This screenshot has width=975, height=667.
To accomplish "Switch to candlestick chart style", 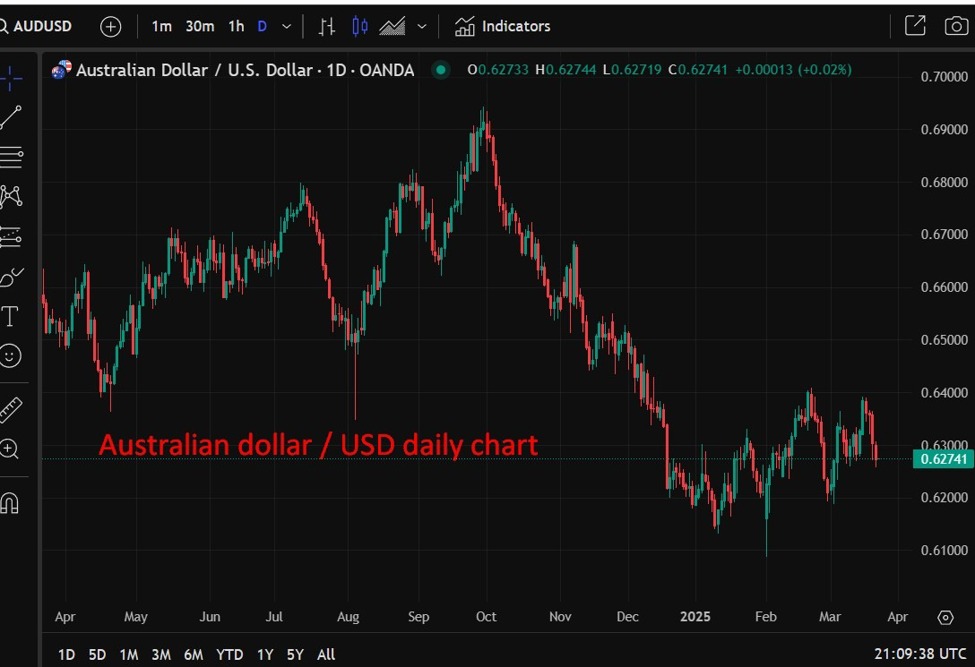I will pyautogui.click(x=360, y=27).
